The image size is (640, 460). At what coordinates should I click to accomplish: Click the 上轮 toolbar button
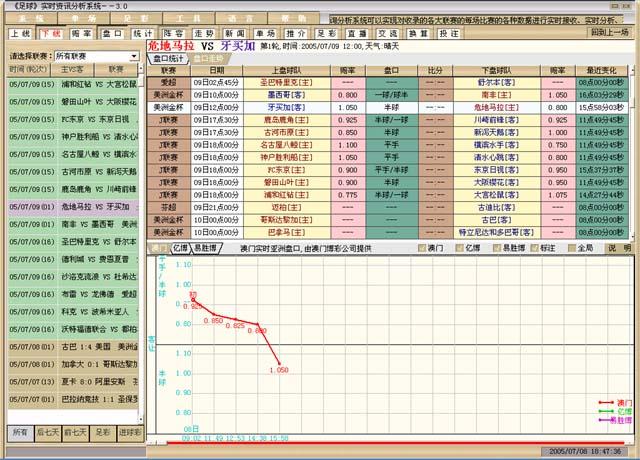[x=20, y=33]
